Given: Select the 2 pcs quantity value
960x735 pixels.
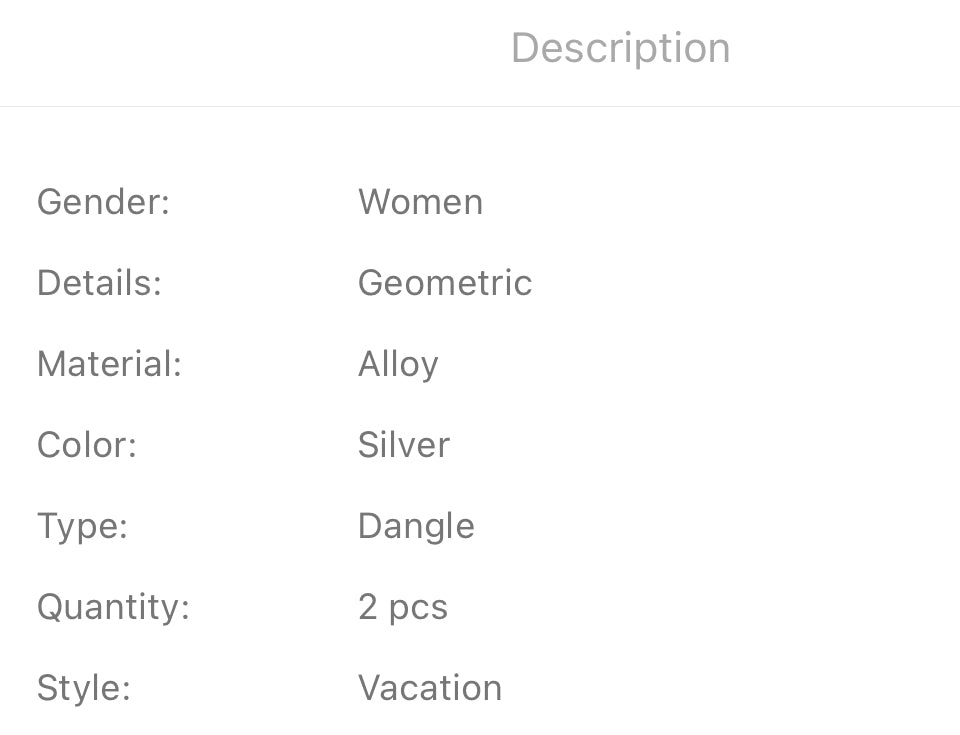Looking at the screenshot, I should click(403, 608).
